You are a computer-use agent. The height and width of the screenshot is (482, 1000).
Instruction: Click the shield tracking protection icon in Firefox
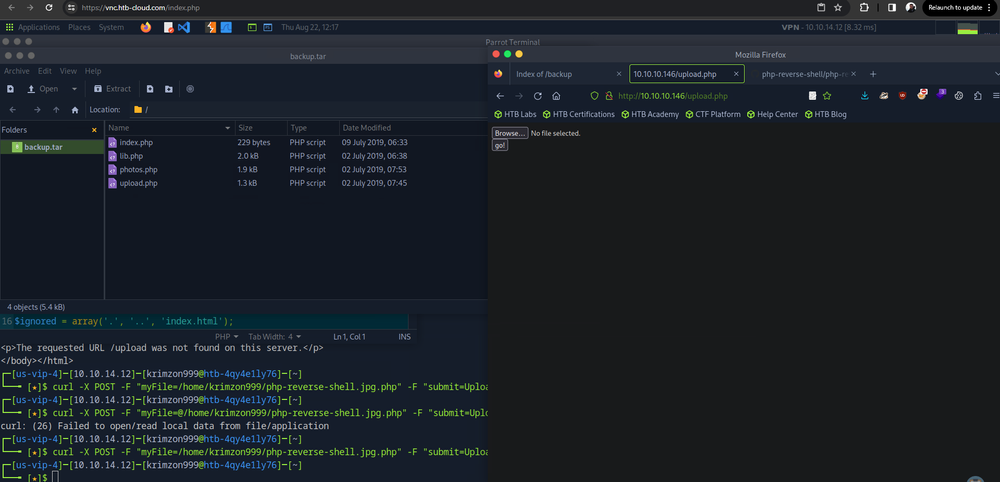[594, 96]
